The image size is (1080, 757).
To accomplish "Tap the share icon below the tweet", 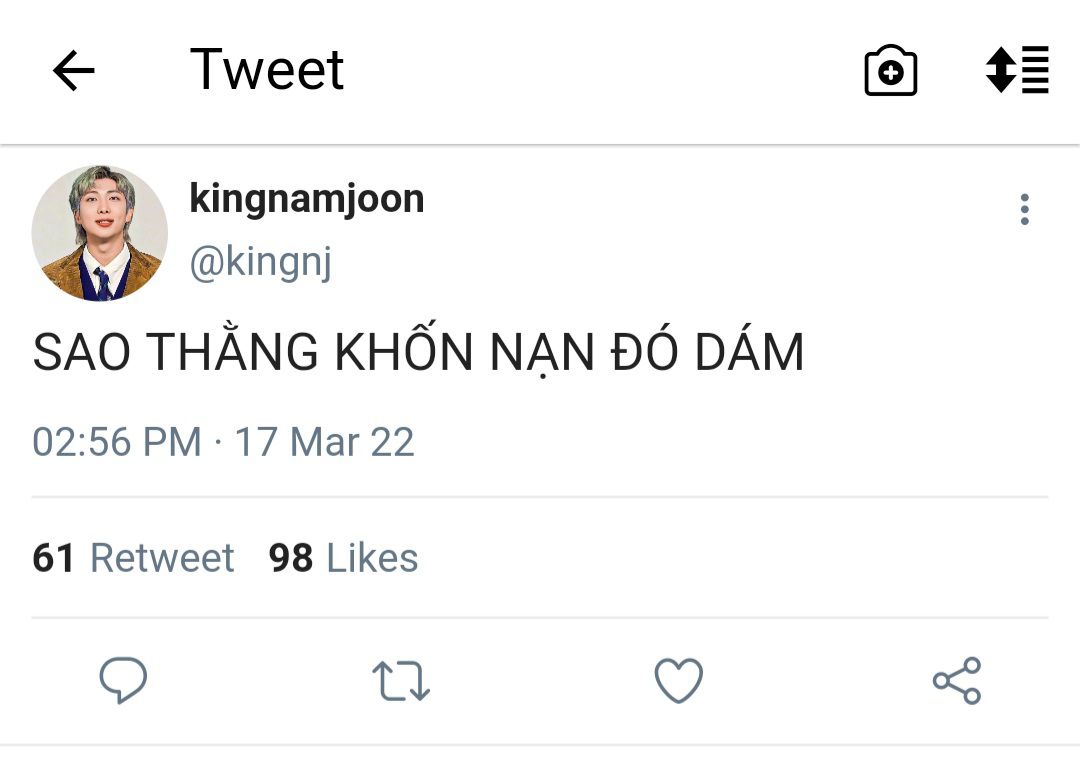I will (956, 681).
